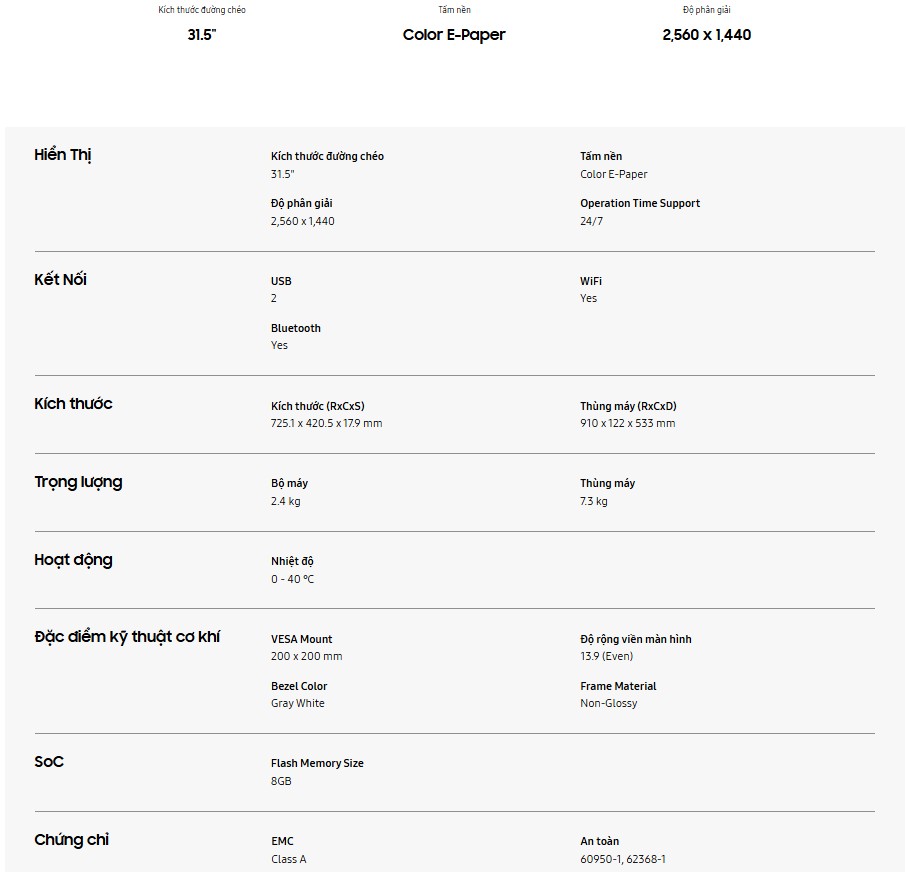This screenshot has height=872, width=906.
Task: Click the large 31.5" summary value at top
Action: (x=201, y=35)
